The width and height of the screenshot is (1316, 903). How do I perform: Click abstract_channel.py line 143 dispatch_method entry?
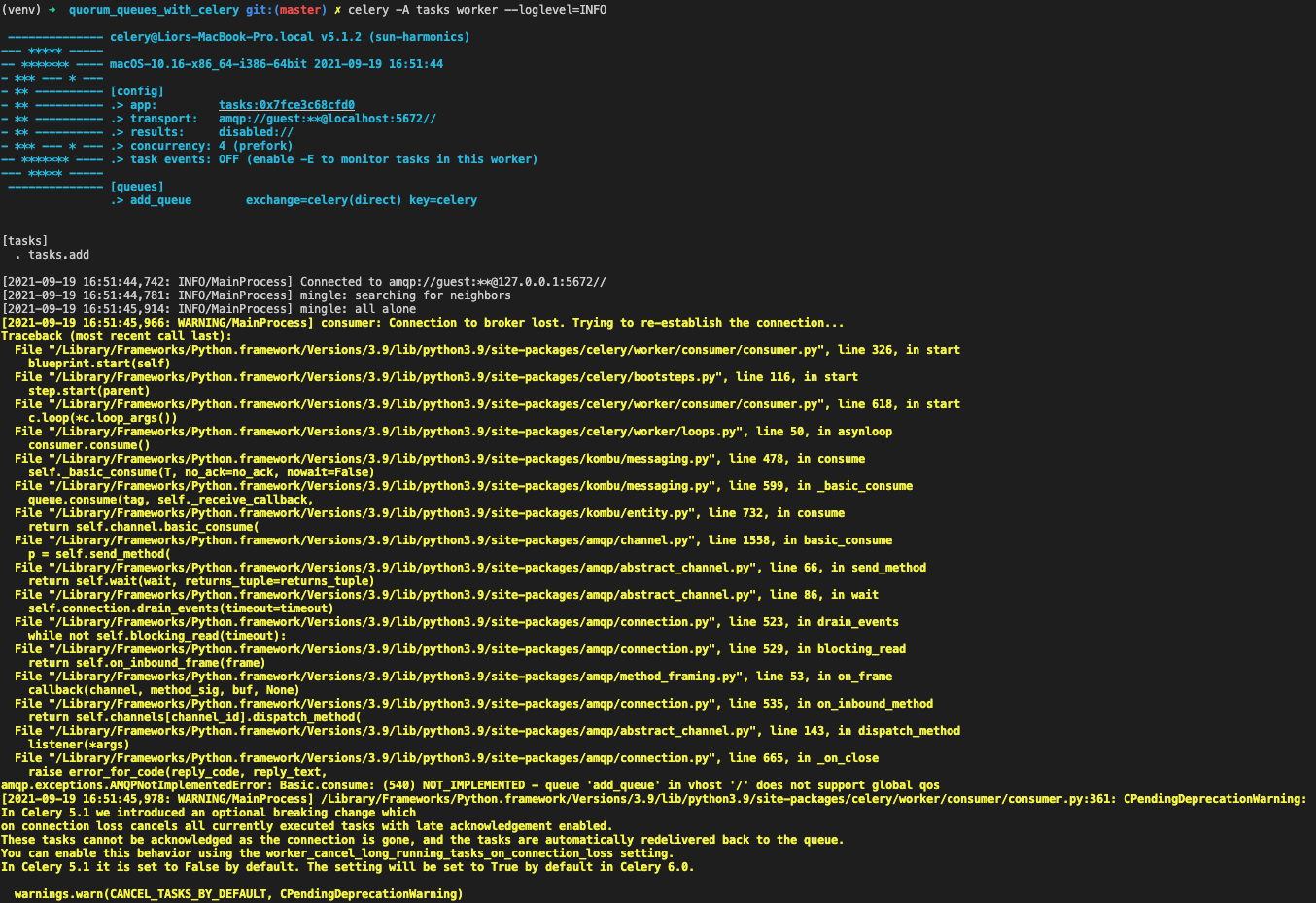[x=487, y=731]
